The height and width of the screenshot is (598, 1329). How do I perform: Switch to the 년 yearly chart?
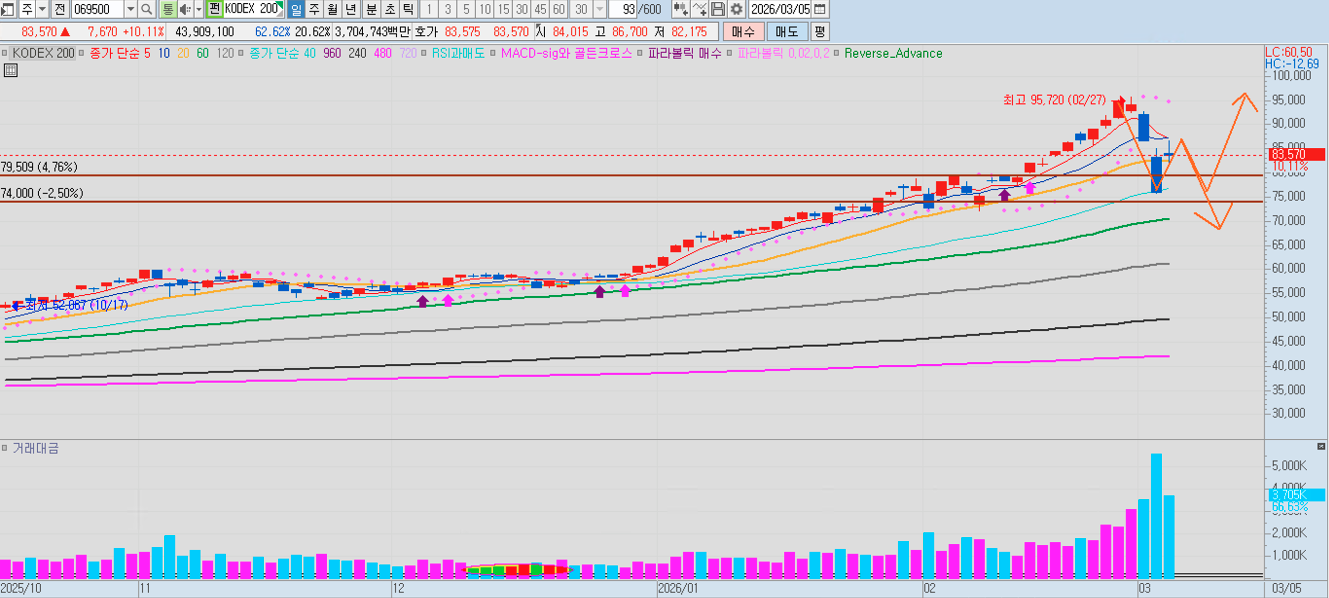pos(350,9)
